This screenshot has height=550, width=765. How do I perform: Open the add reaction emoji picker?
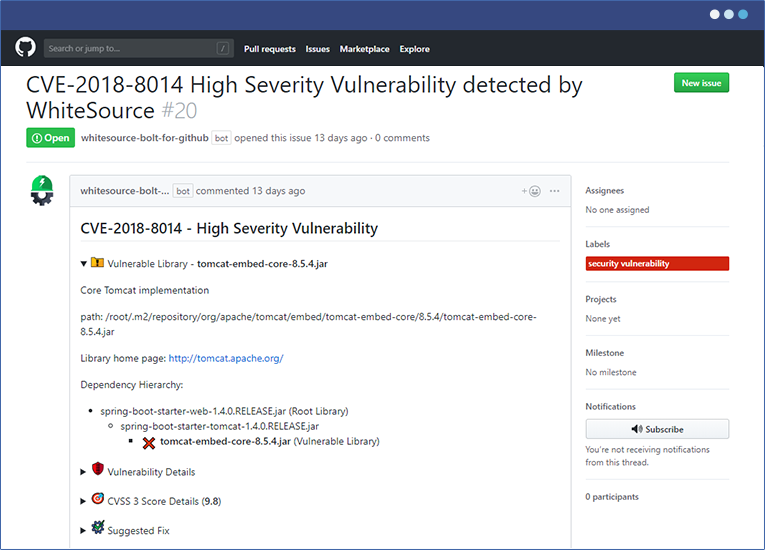[x=530, y=191]
